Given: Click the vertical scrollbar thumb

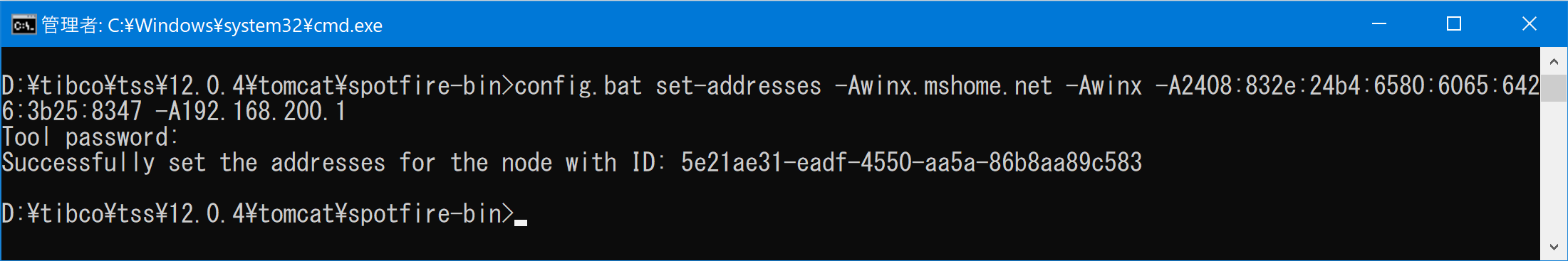Looking at the screenshot, I should [x=1554, y=88].
